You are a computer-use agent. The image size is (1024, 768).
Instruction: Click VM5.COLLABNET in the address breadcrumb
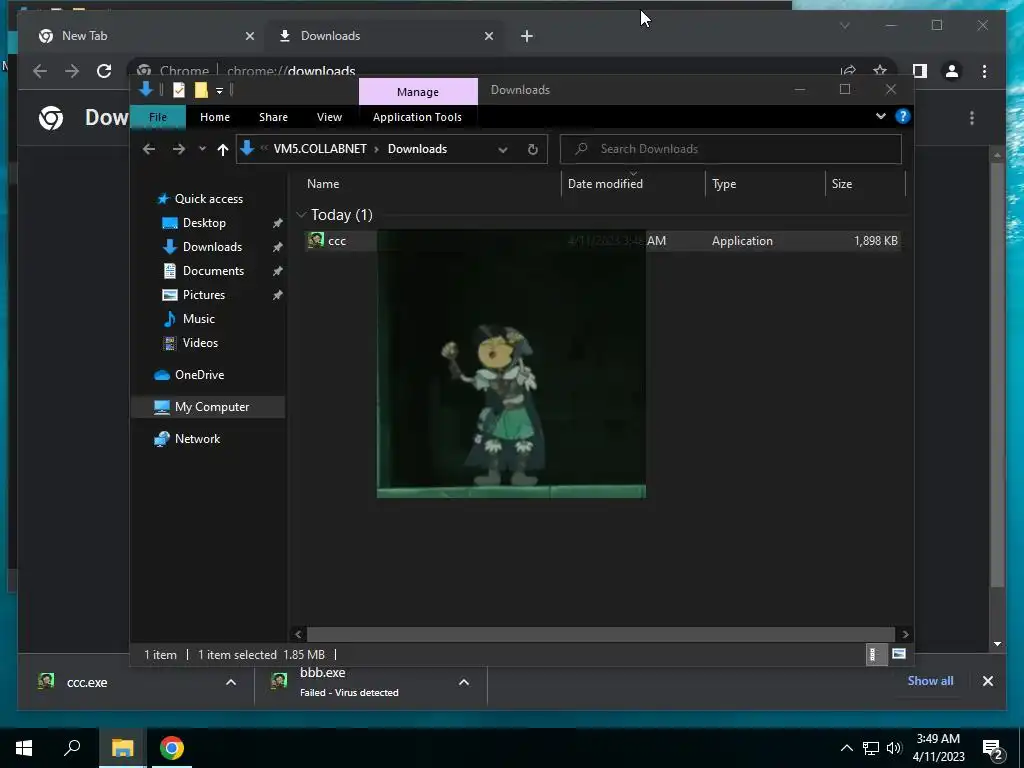click(320, 149)
